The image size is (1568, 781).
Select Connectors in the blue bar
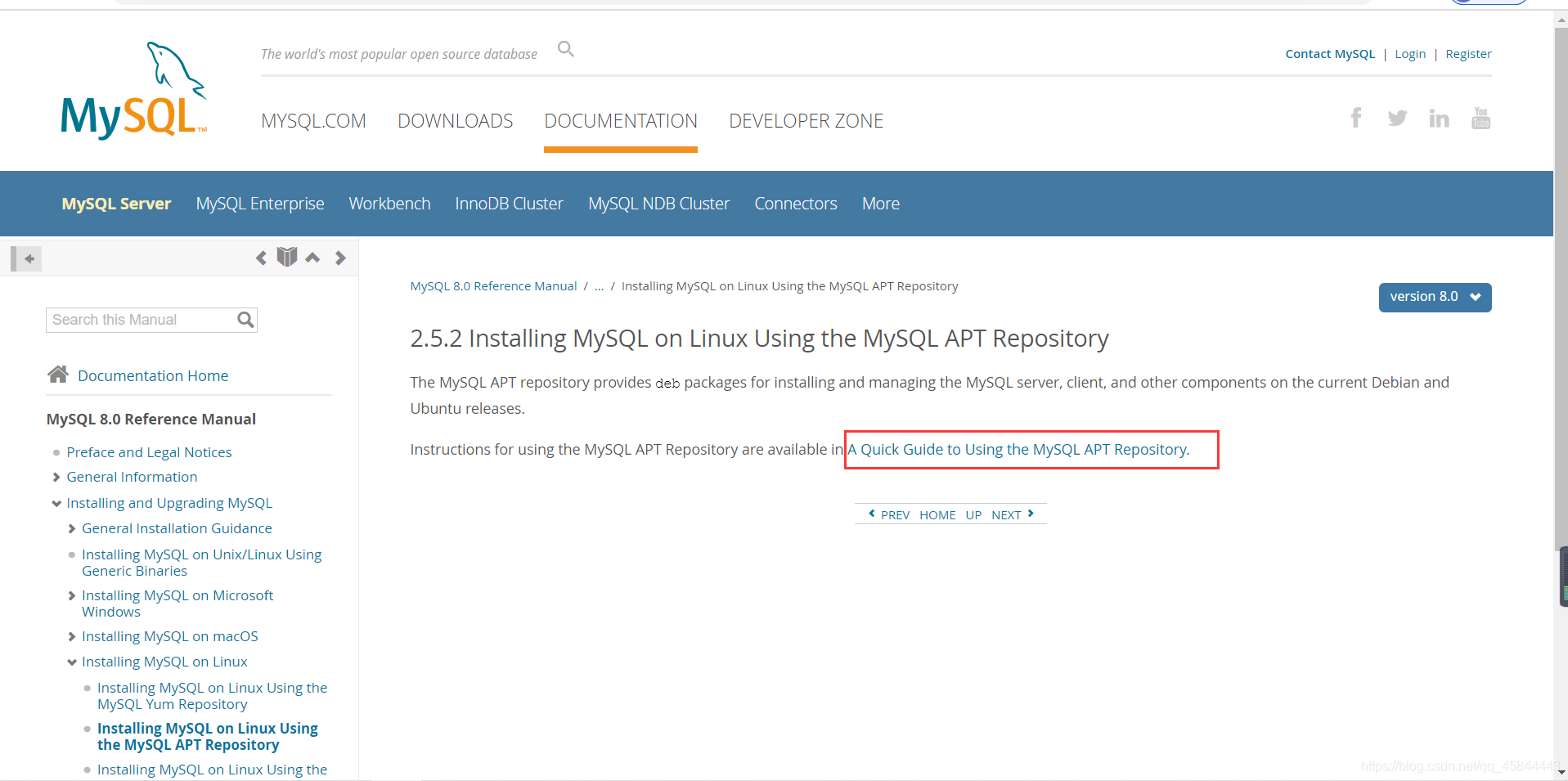coord(795,204)
